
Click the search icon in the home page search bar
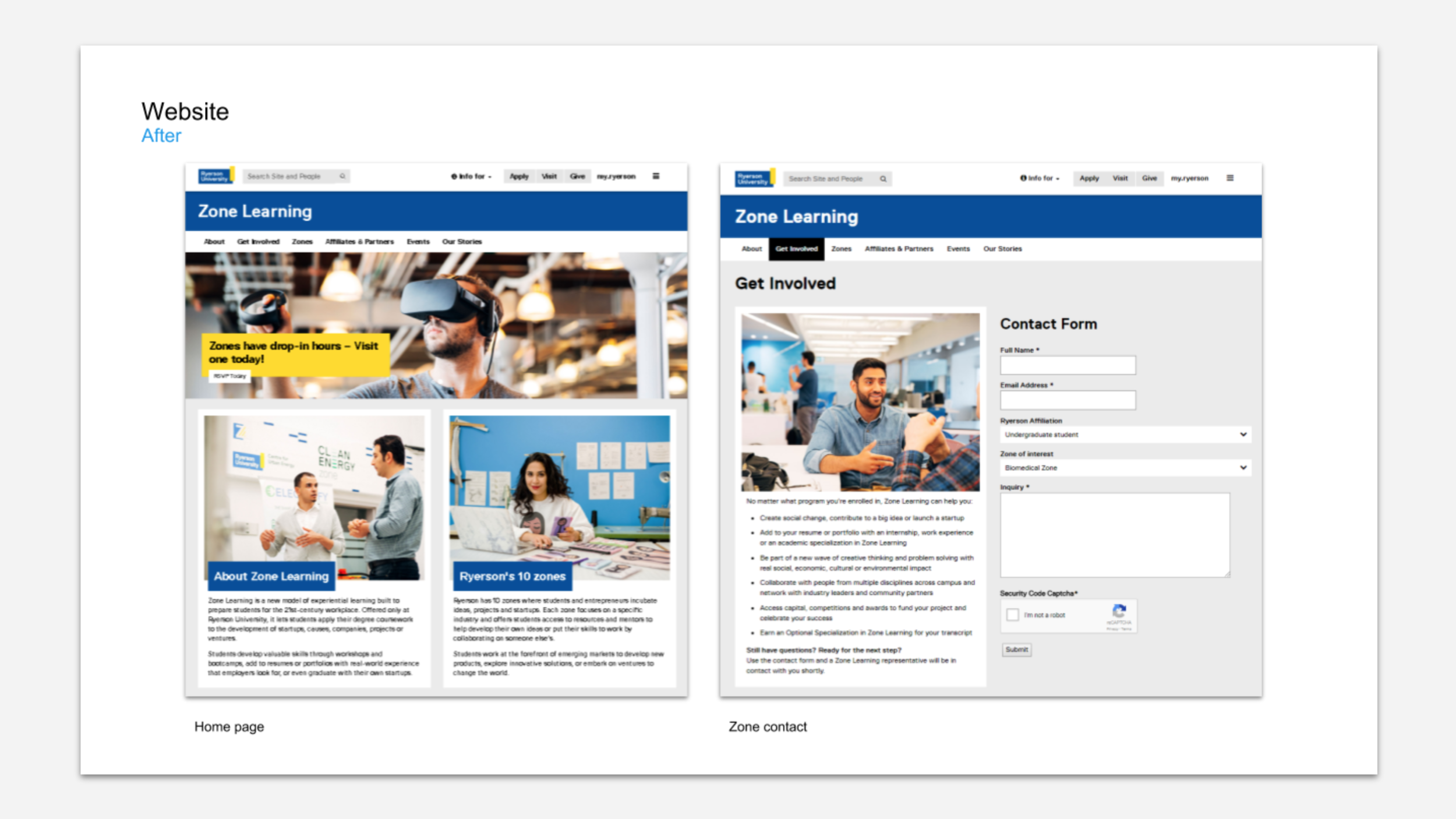pos(342,176)
